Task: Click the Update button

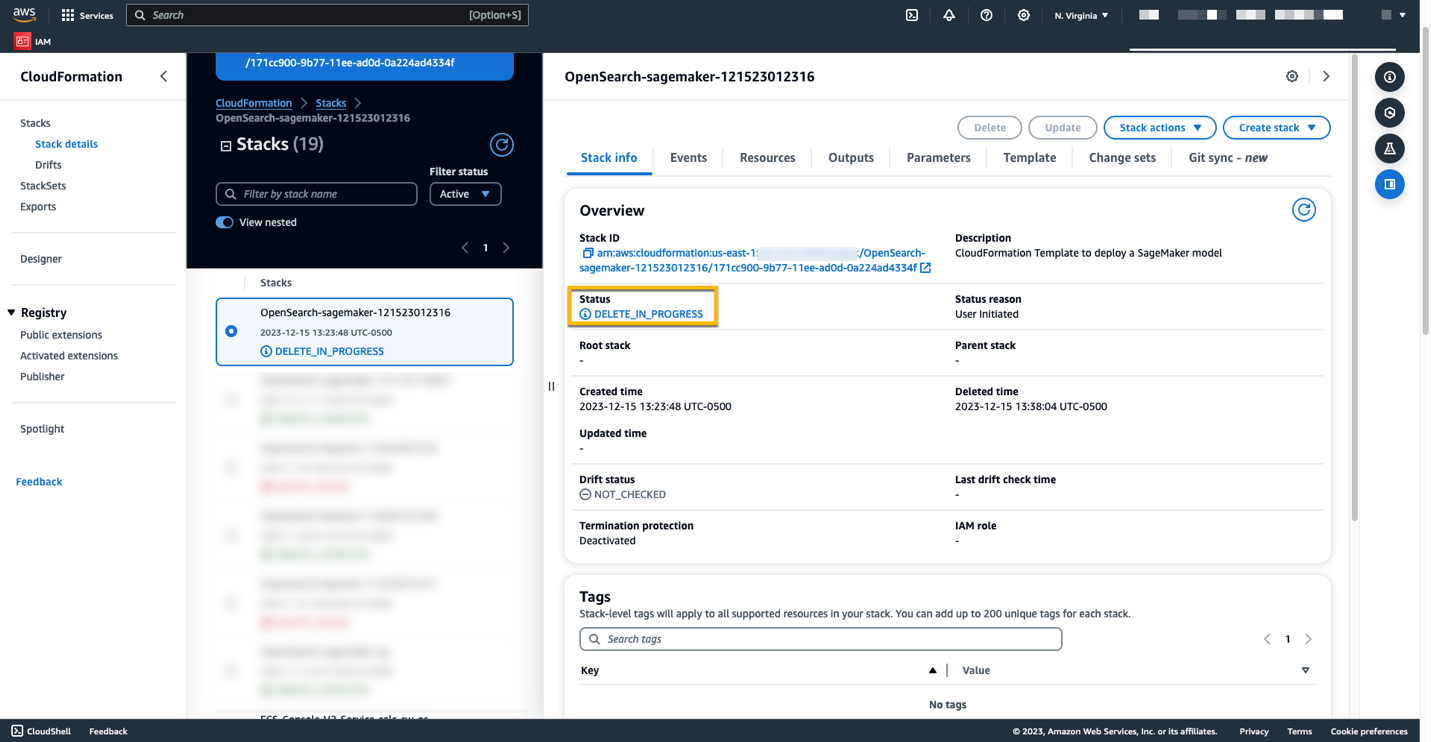Action: point(1063,128)
